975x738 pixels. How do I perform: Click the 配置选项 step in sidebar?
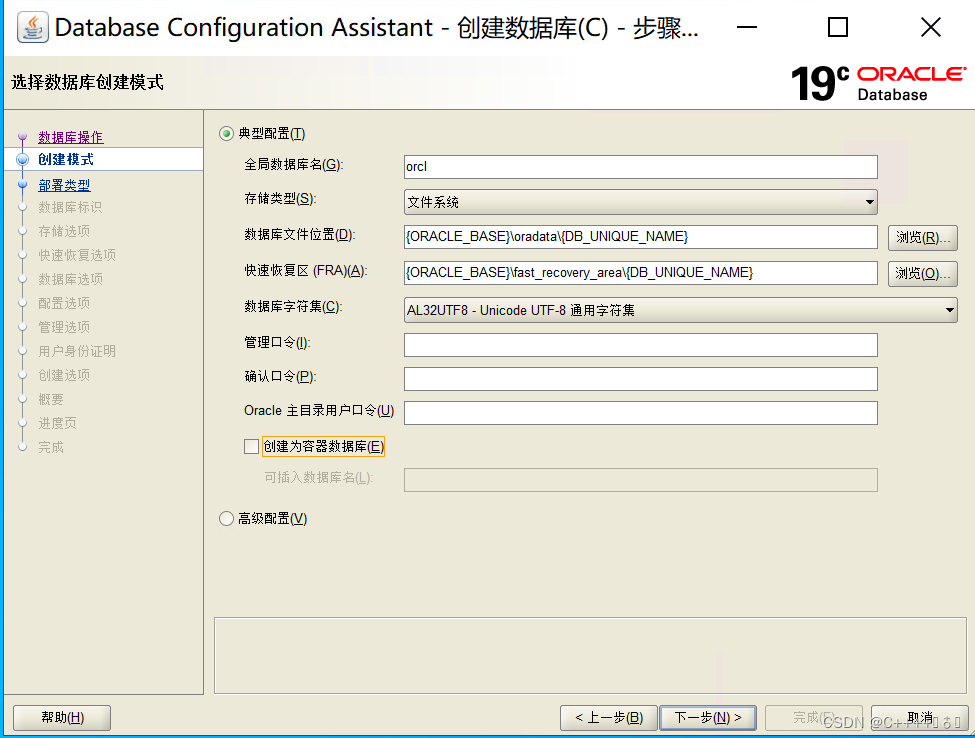click(x=64, y=303)
